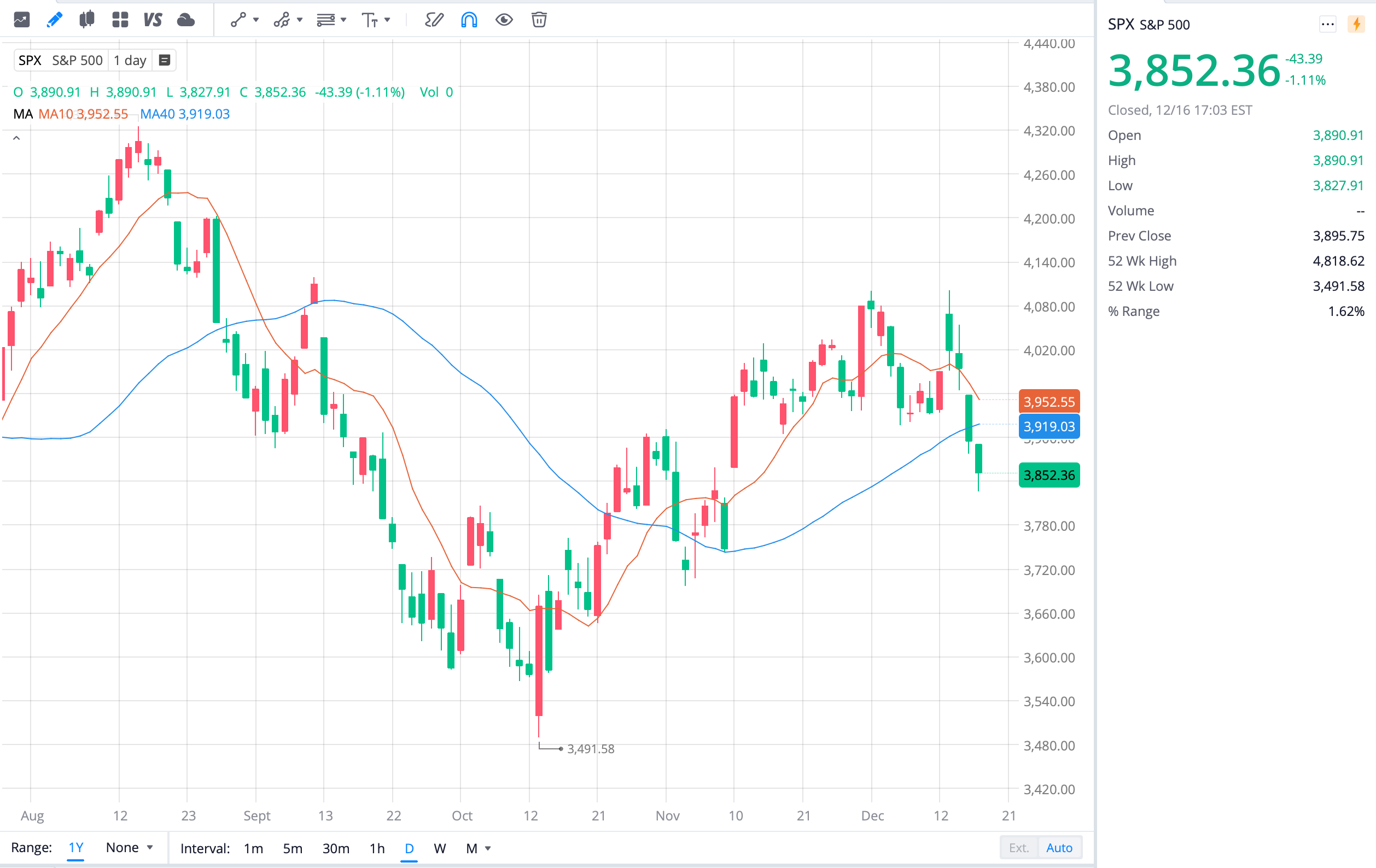The width and height of the screenshot is (1376, 868).
Task: Click the orange MA10 price label
Action: [1048, 401]
